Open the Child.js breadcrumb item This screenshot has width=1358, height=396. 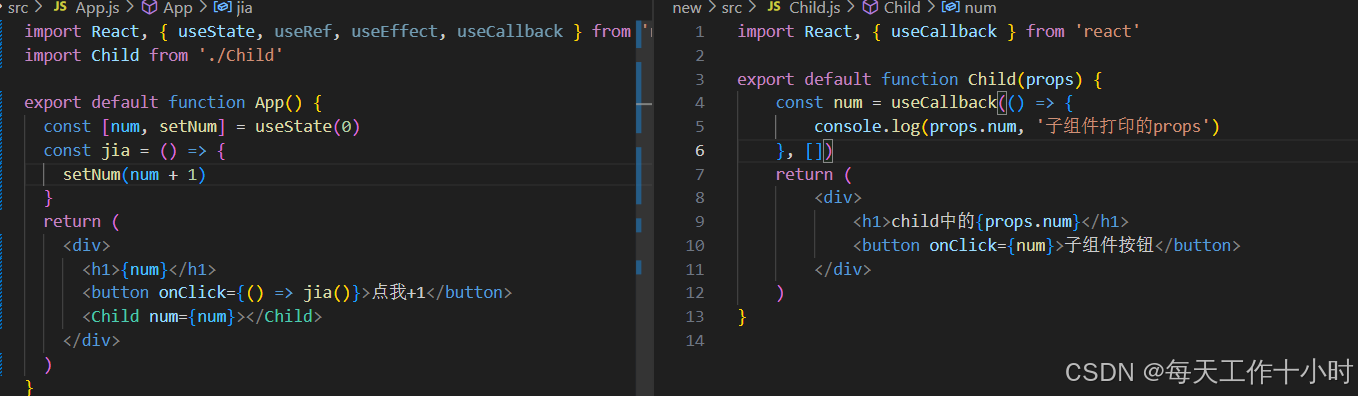(815, 8)
